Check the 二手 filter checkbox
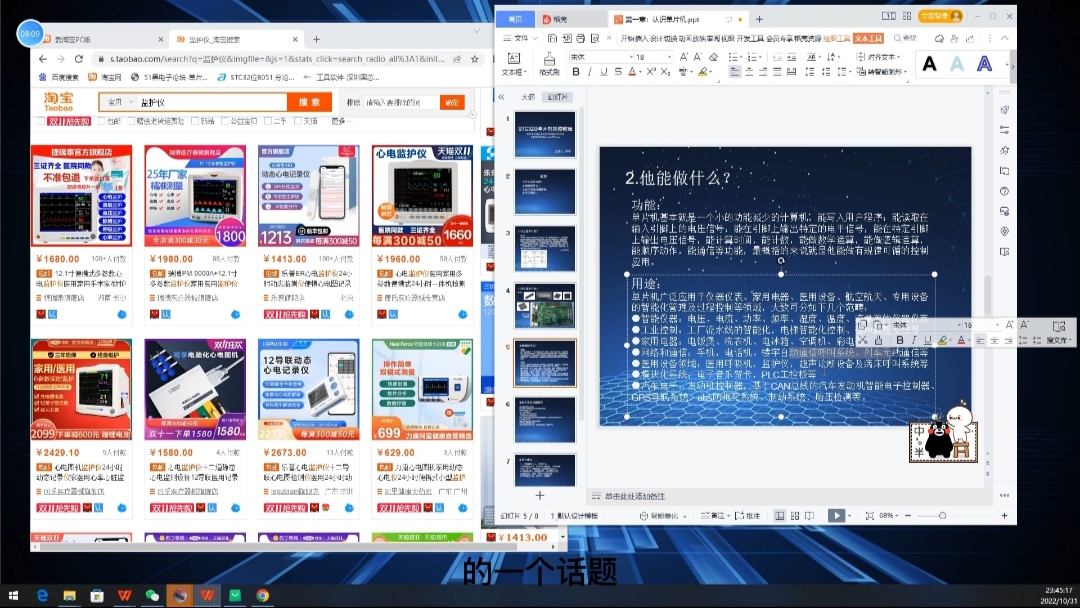The height and width of the screenshot is (608, 1080). [x=268, y=121]
